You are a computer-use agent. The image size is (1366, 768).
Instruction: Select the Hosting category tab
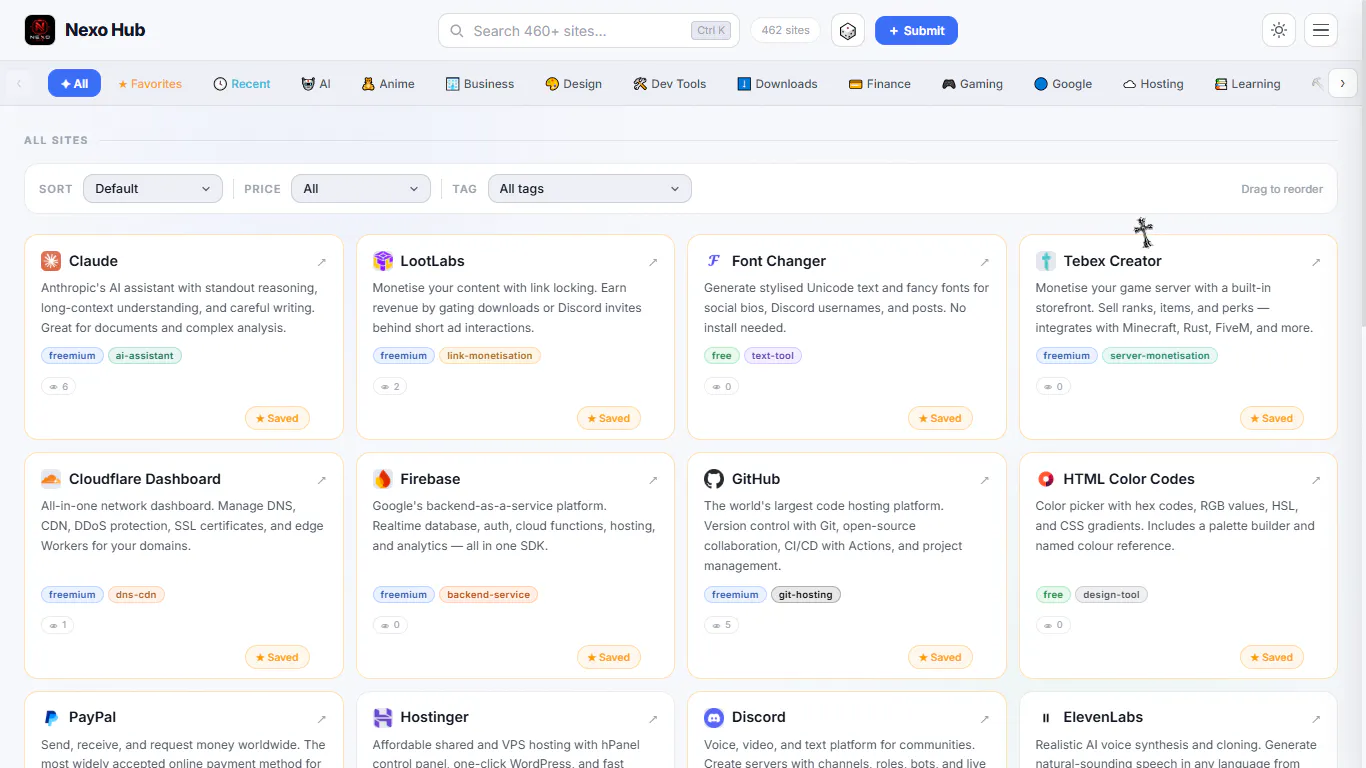coord(1153,84)
